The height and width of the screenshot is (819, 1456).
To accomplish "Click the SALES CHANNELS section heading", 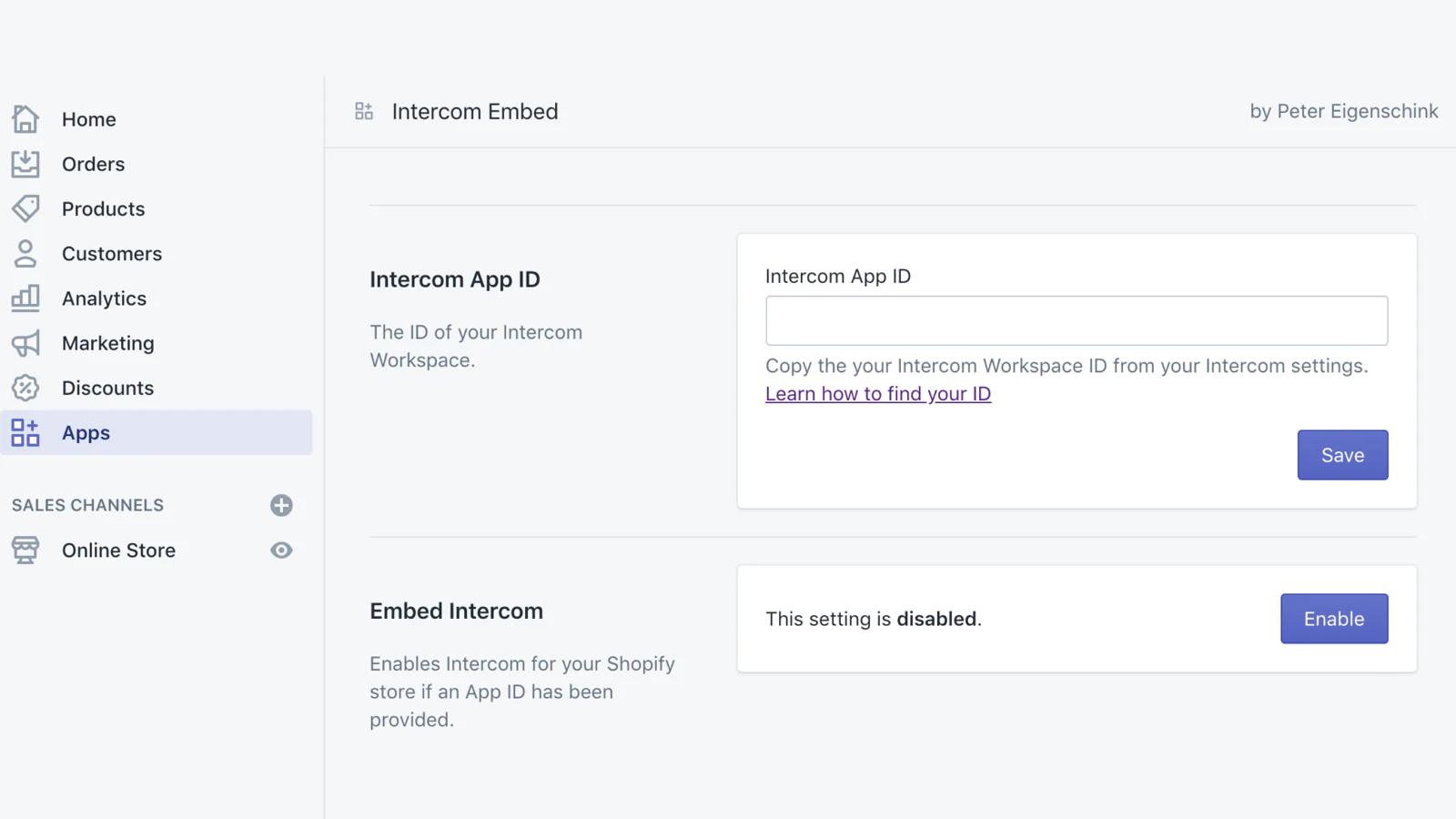I will (87, 505).
